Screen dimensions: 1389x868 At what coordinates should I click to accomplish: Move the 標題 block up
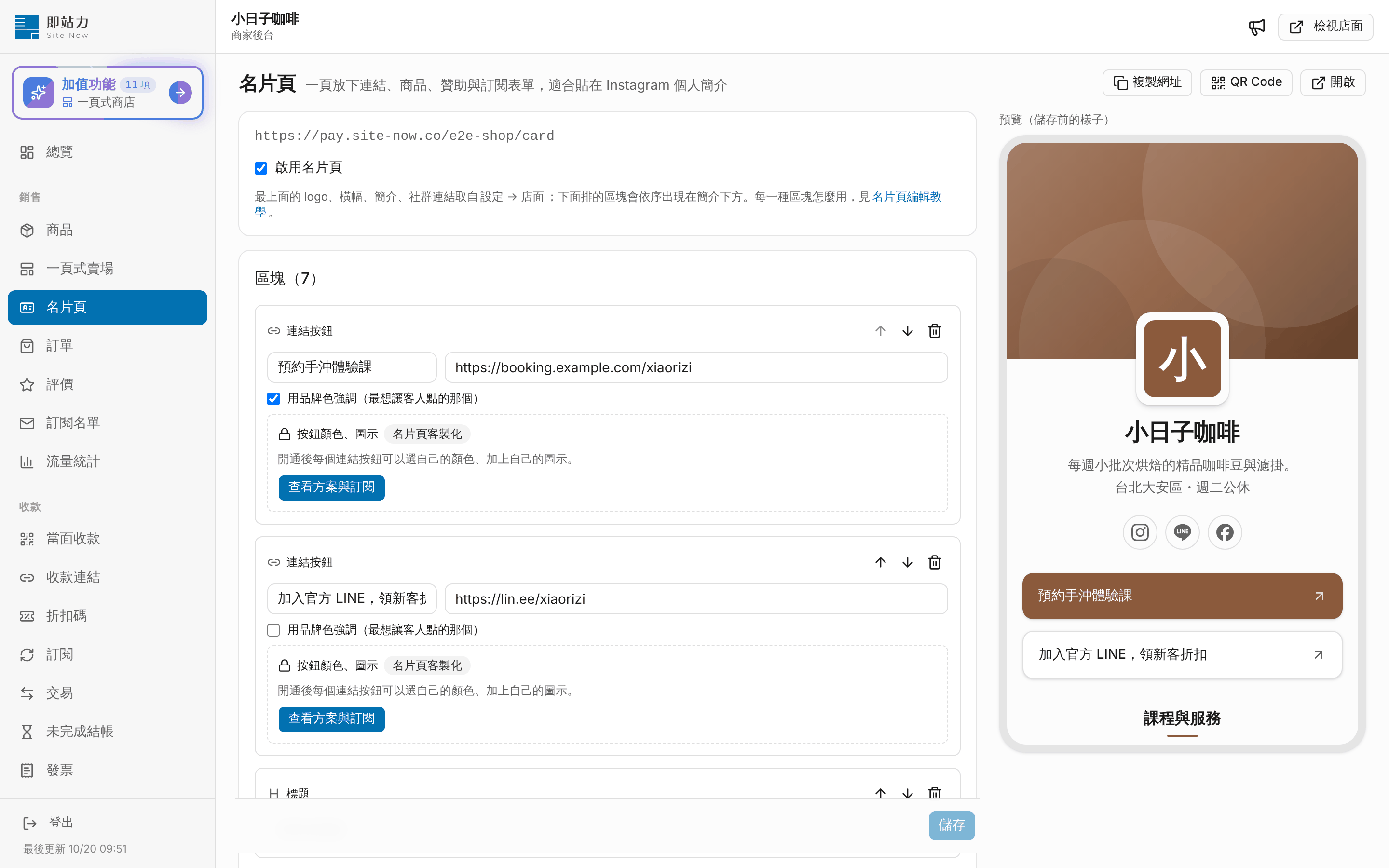click(x=881, y=792)
